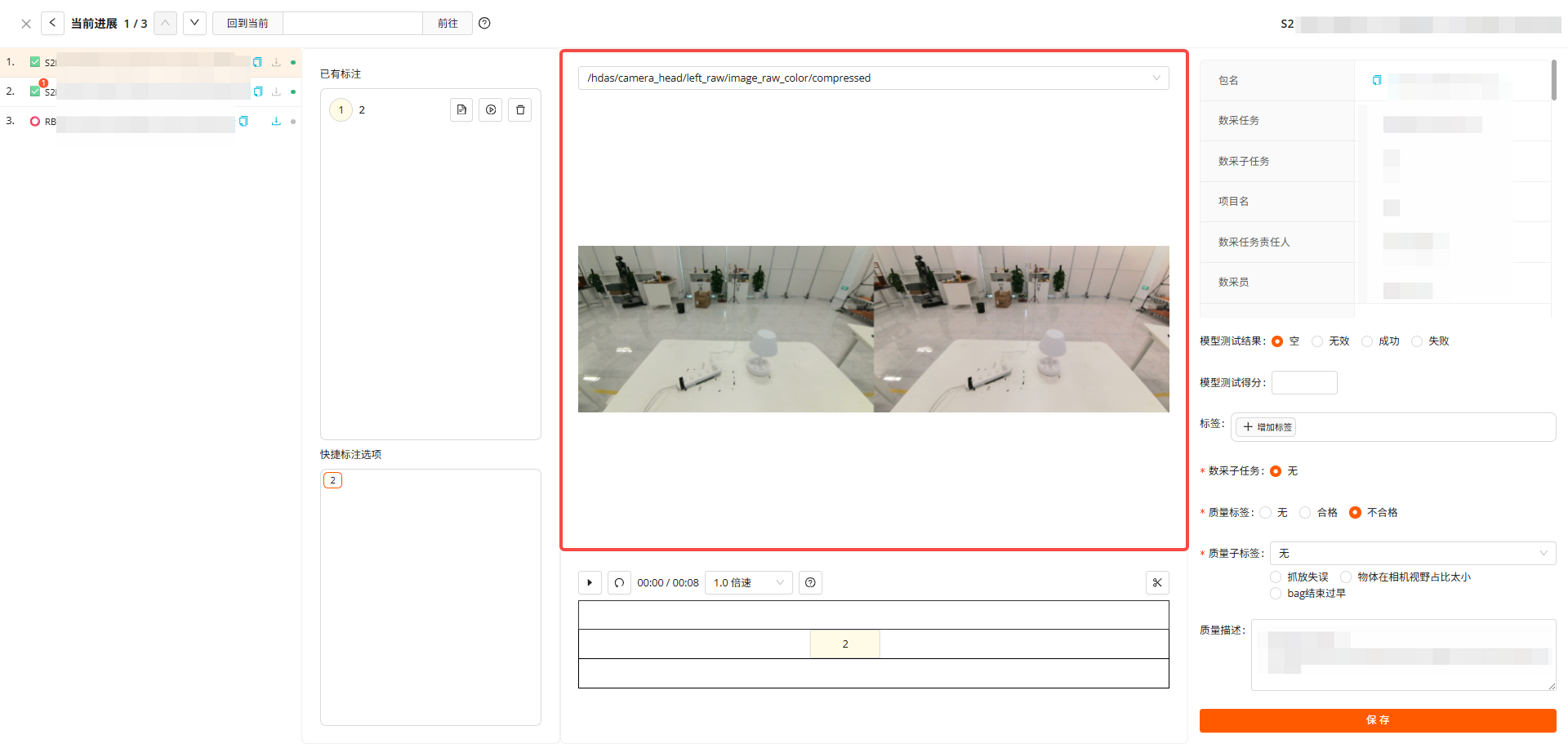This screenshot has width=1568, height=744.
Task: Open the note icon on annotation 1
Action: (461, 109)
